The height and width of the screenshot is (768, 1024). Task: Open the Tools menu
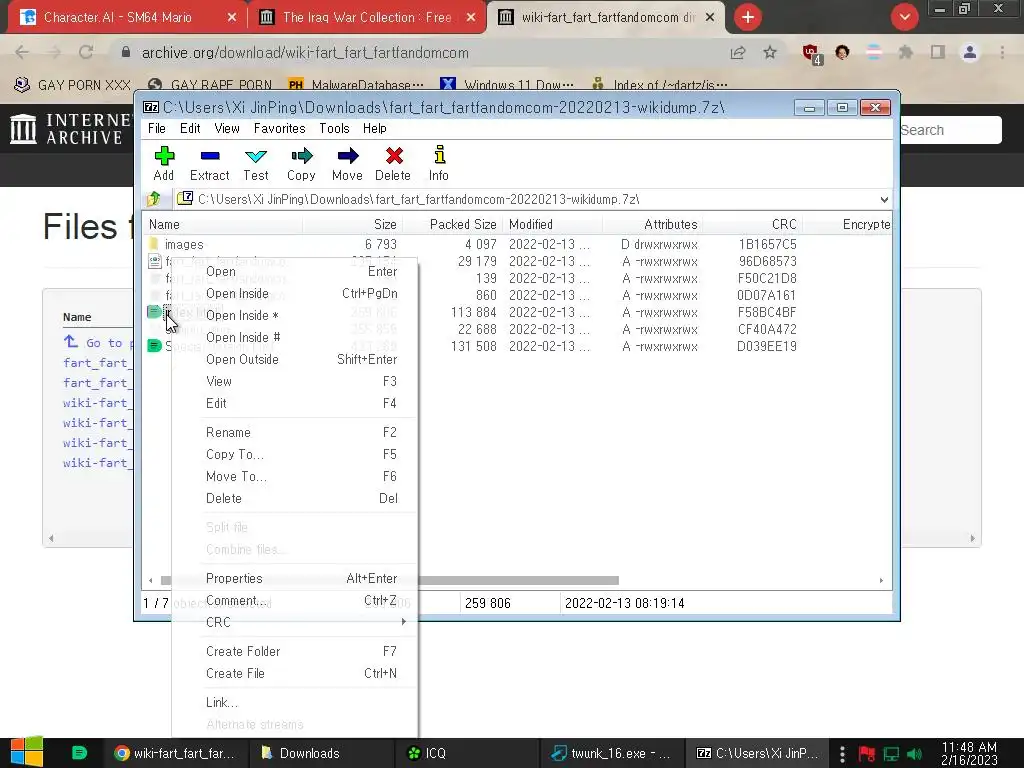click(x=334, y=128)
